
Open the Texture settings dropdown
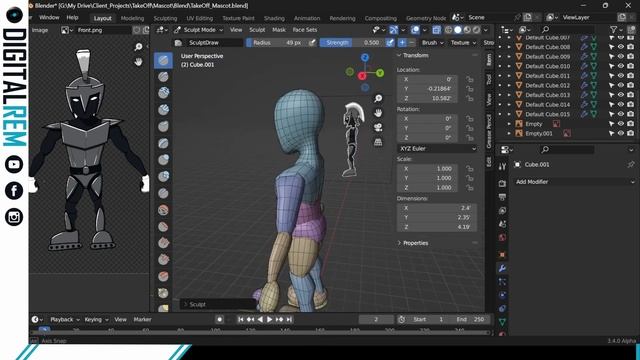click(463, 42)
